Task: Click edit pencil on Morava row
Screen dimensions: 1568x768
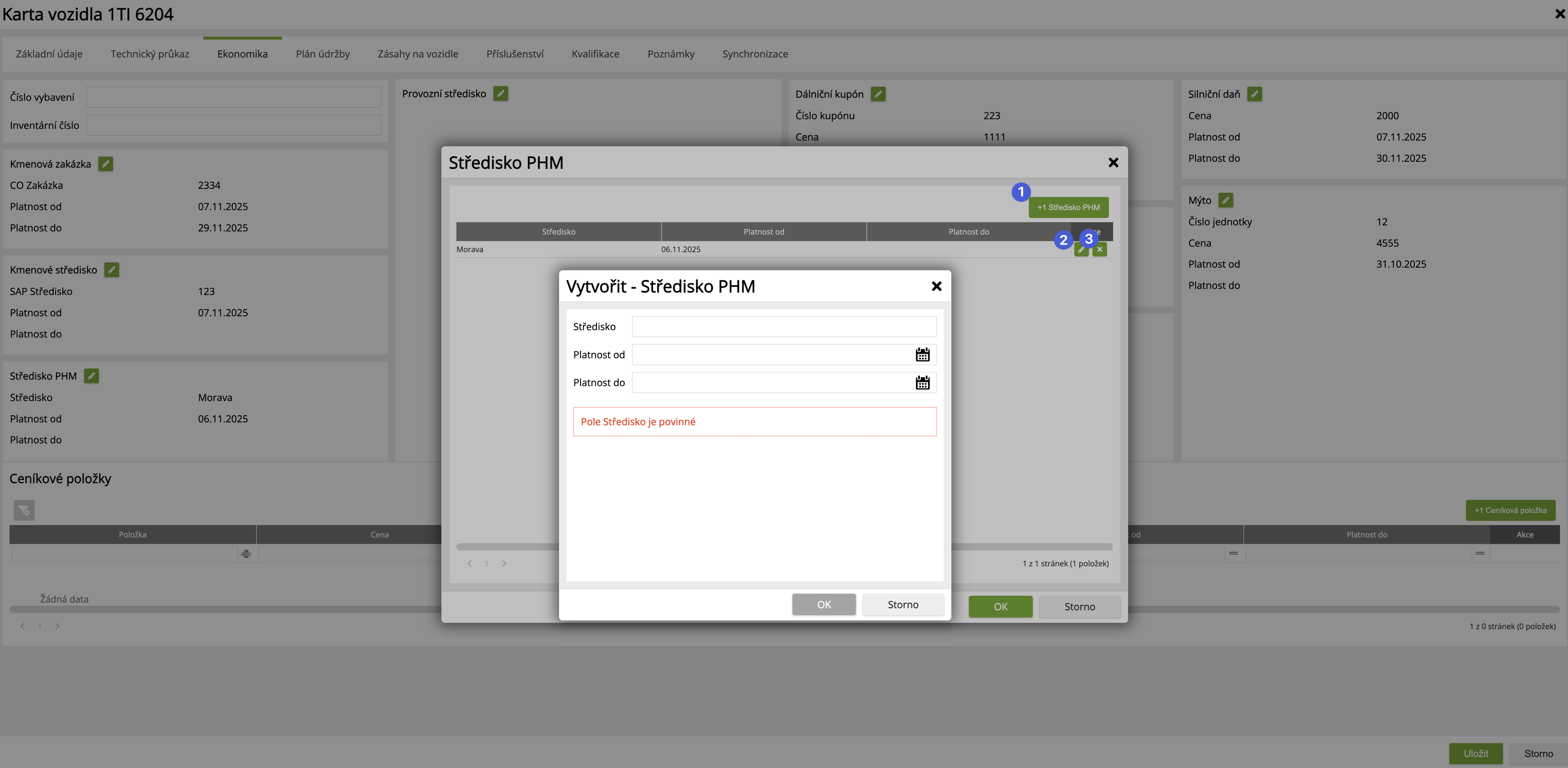Action: tap(1081, 250)
